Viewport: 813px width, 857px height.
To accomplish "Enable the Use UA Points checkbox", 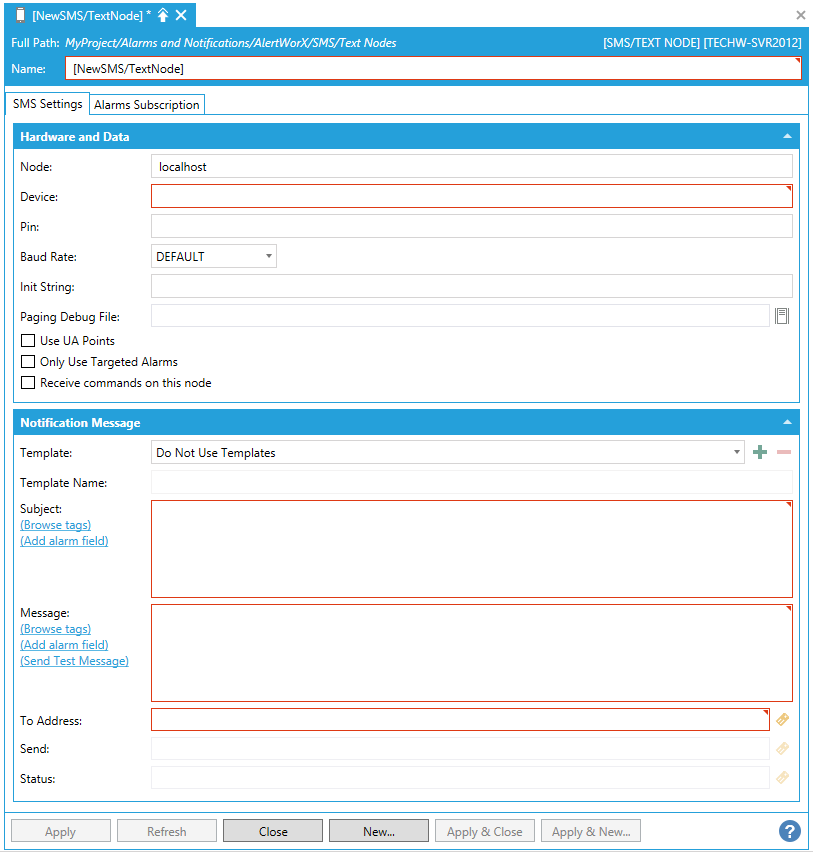I will (x=28, y=341).
